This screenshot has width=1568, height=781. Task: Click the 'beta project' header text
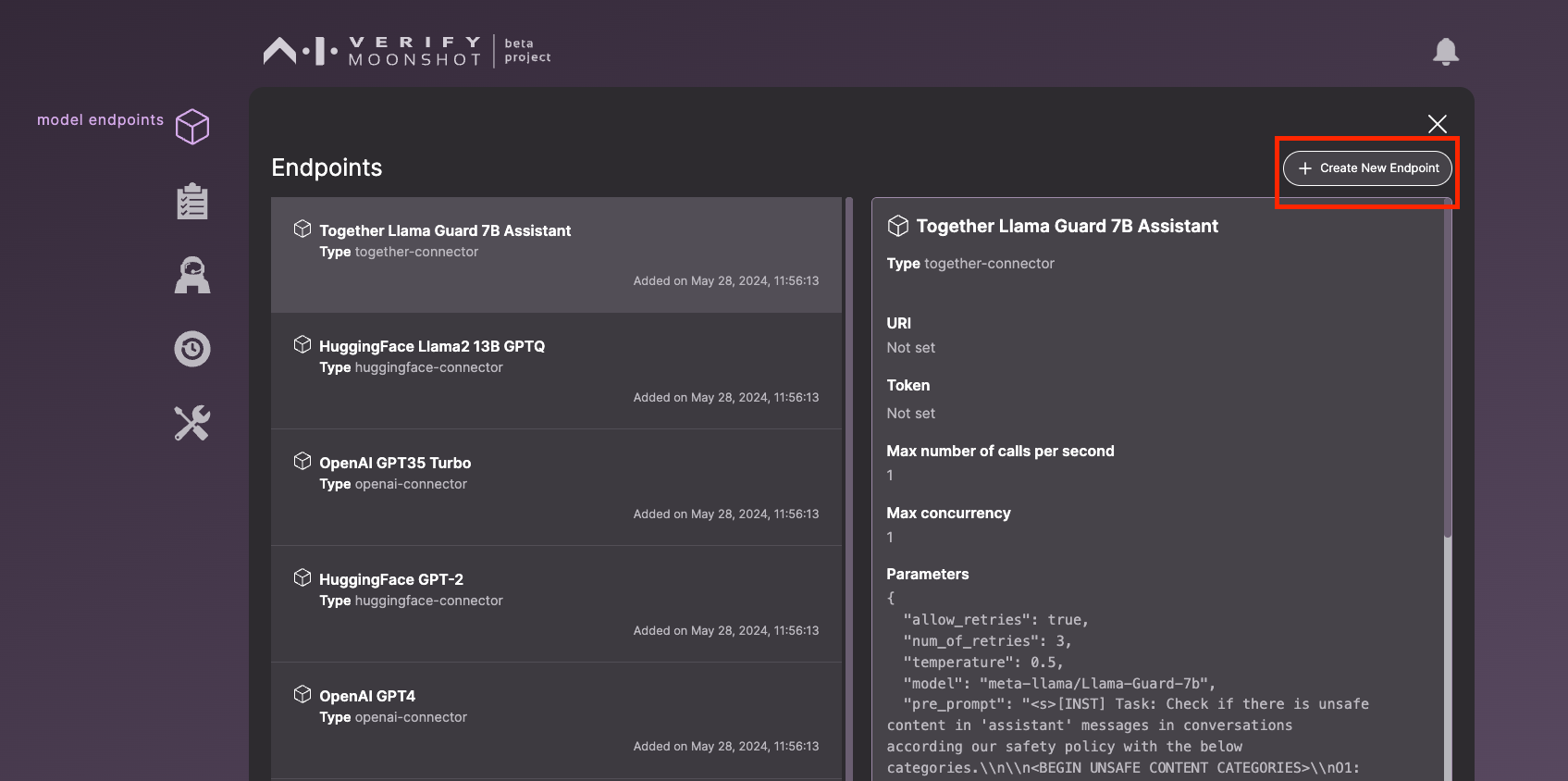click(x=527, y=51)
